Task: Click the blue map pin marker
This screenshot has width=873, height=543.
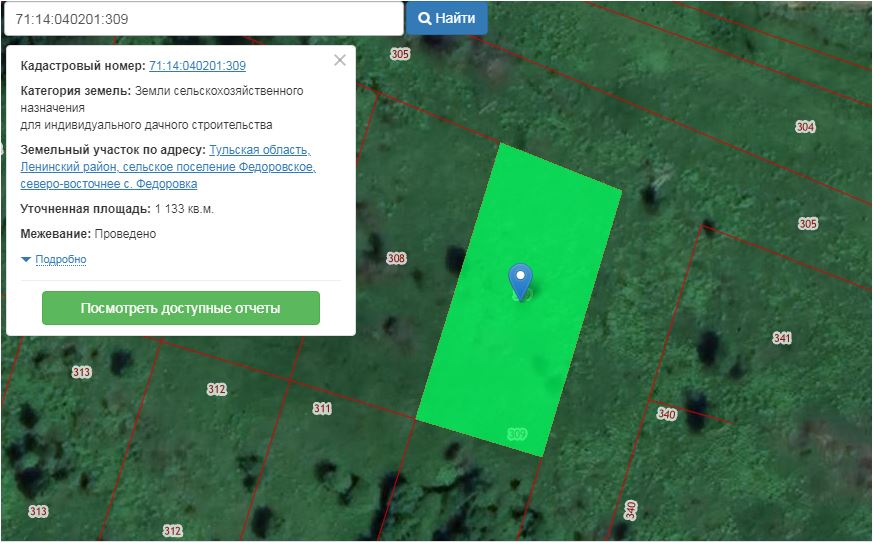Action: pyautogui.click(x=520, y=281)
